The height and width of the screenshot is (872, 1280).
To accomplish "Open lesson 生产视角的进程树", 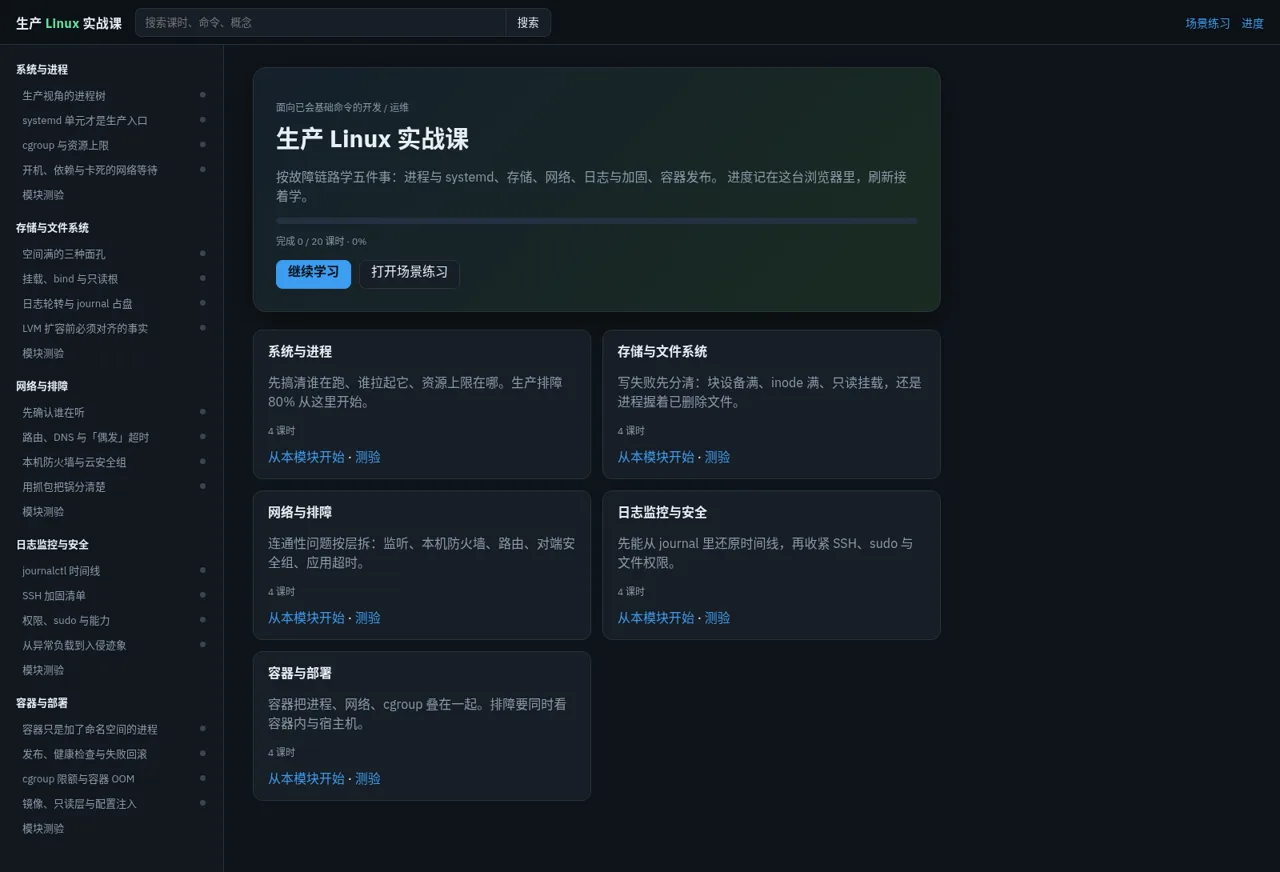I will [x=114, y=96].
